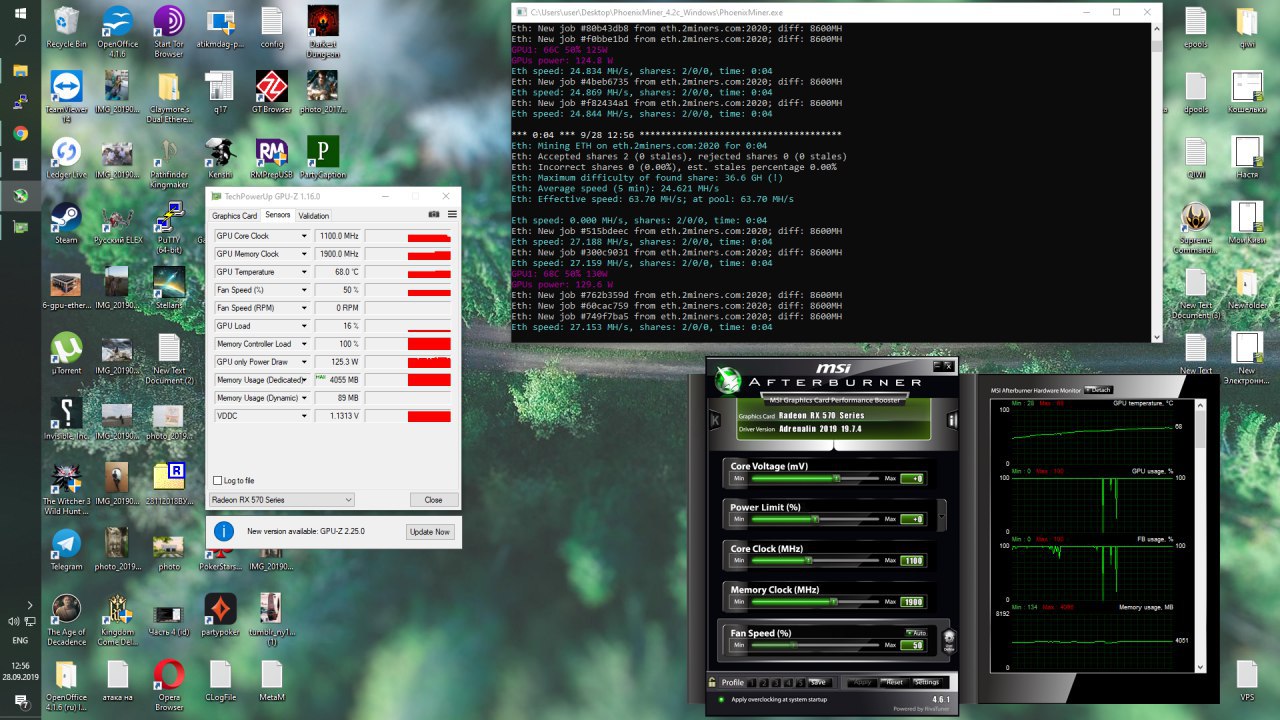Click the GPU-Z Close button

click(433, 500)
